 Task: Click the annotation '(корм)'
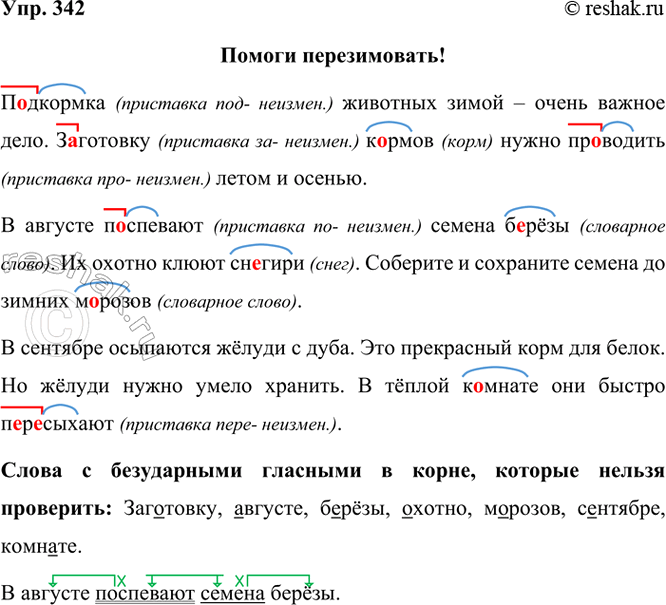coord(466,143)
